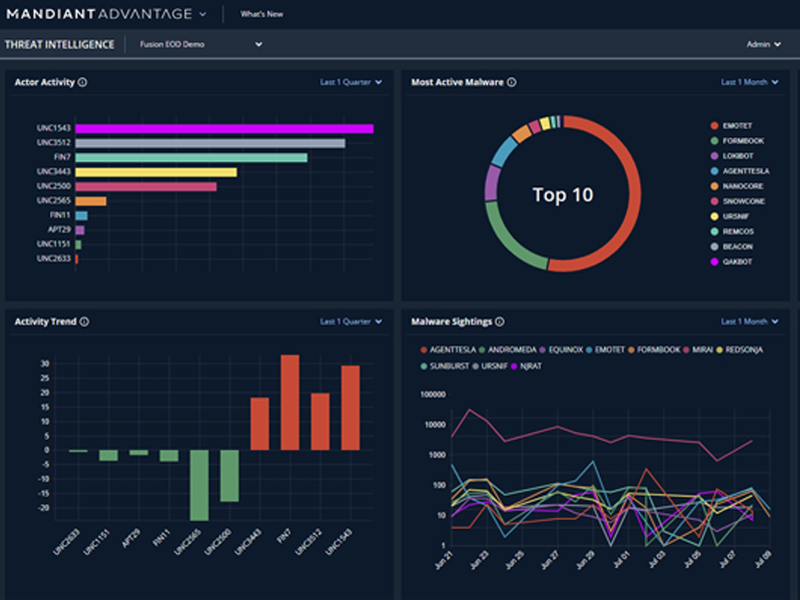The height and width of the screenshot is (600, 800).
Task: Click the Activity Trend info icon
Action: (x=84, y=321)
